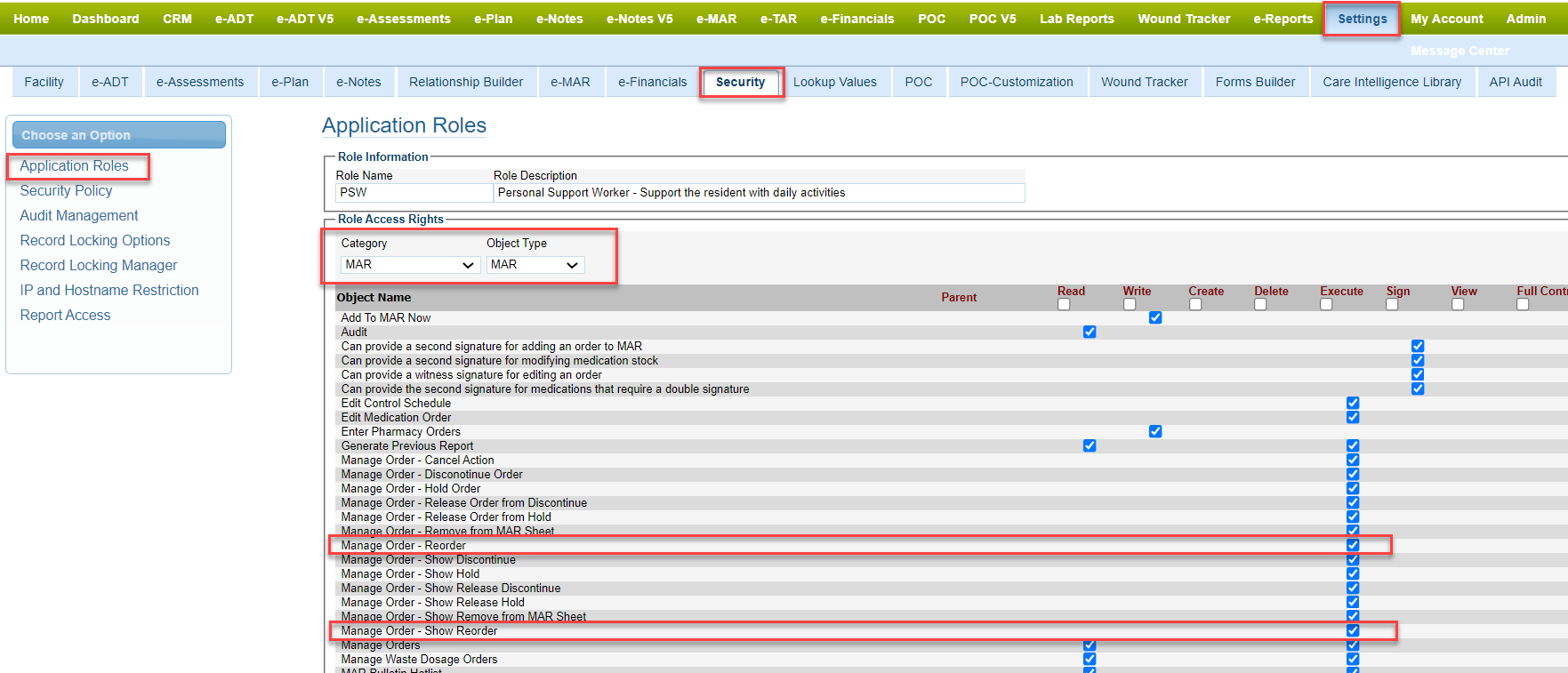Uncheck Read for Manage Waste Dosage Orders
The width and height of the screenshot is (1568, 673).
pyautogui.click(x=1090, y=659)
